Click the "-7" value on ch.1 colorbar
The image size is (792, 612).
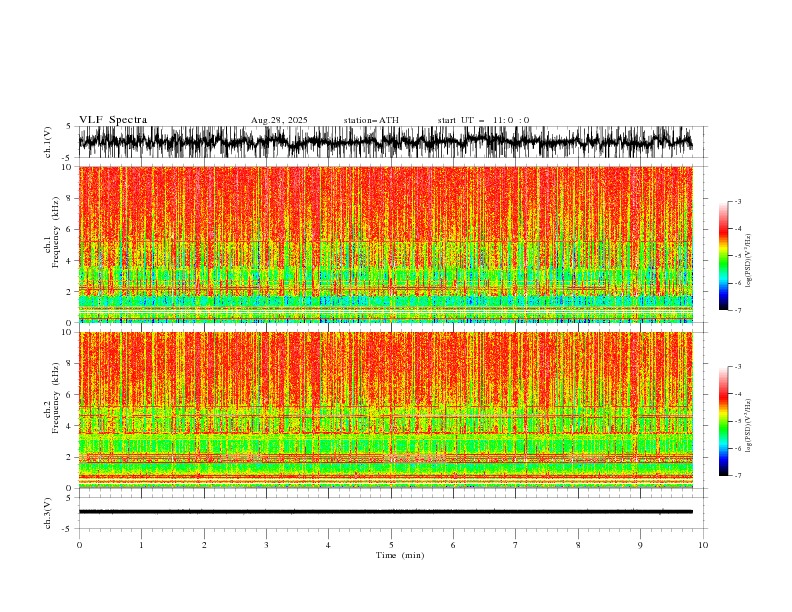point(738,311)
